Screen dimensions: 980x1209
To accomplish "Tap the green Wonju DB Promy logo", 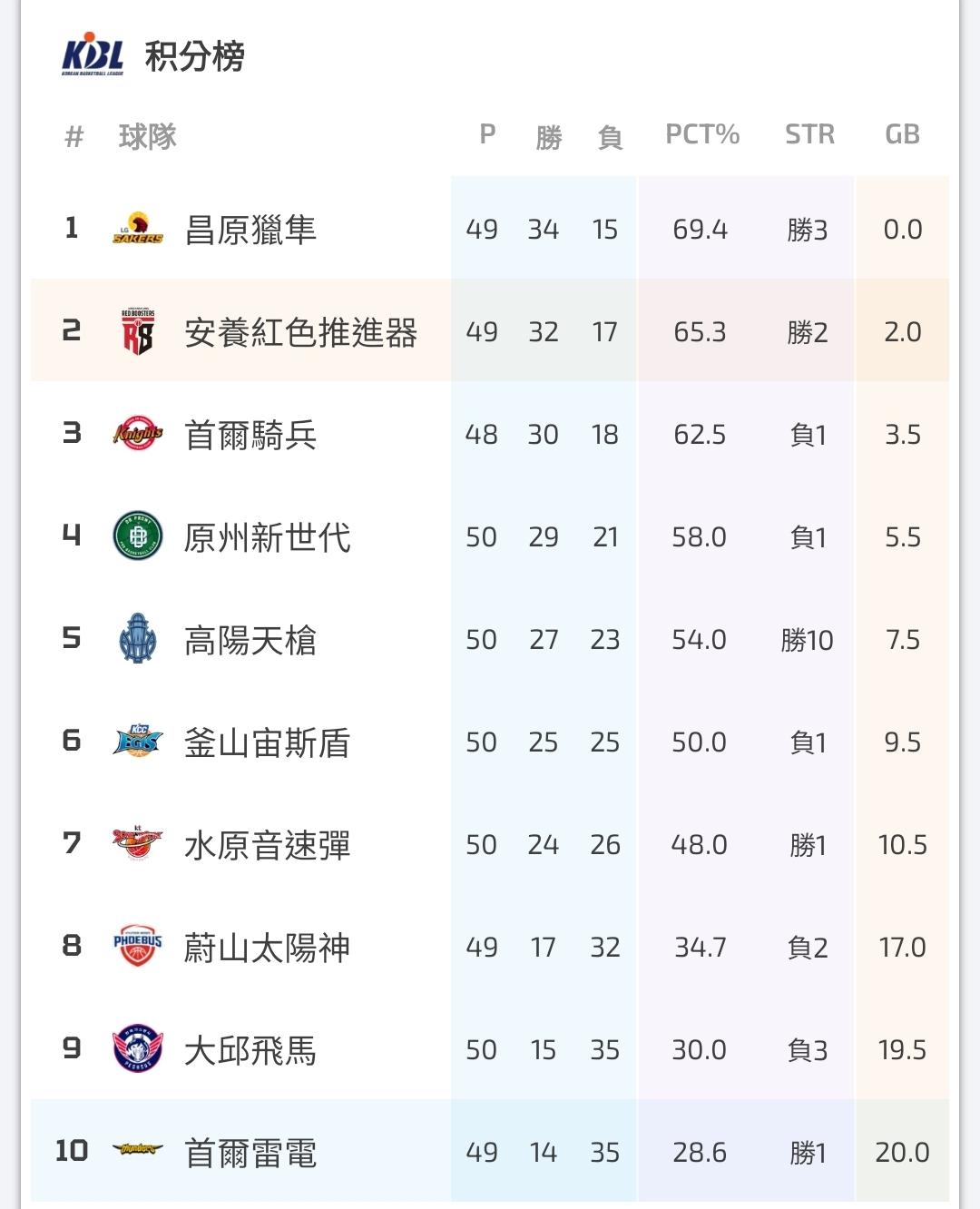I will pos(138,536).
